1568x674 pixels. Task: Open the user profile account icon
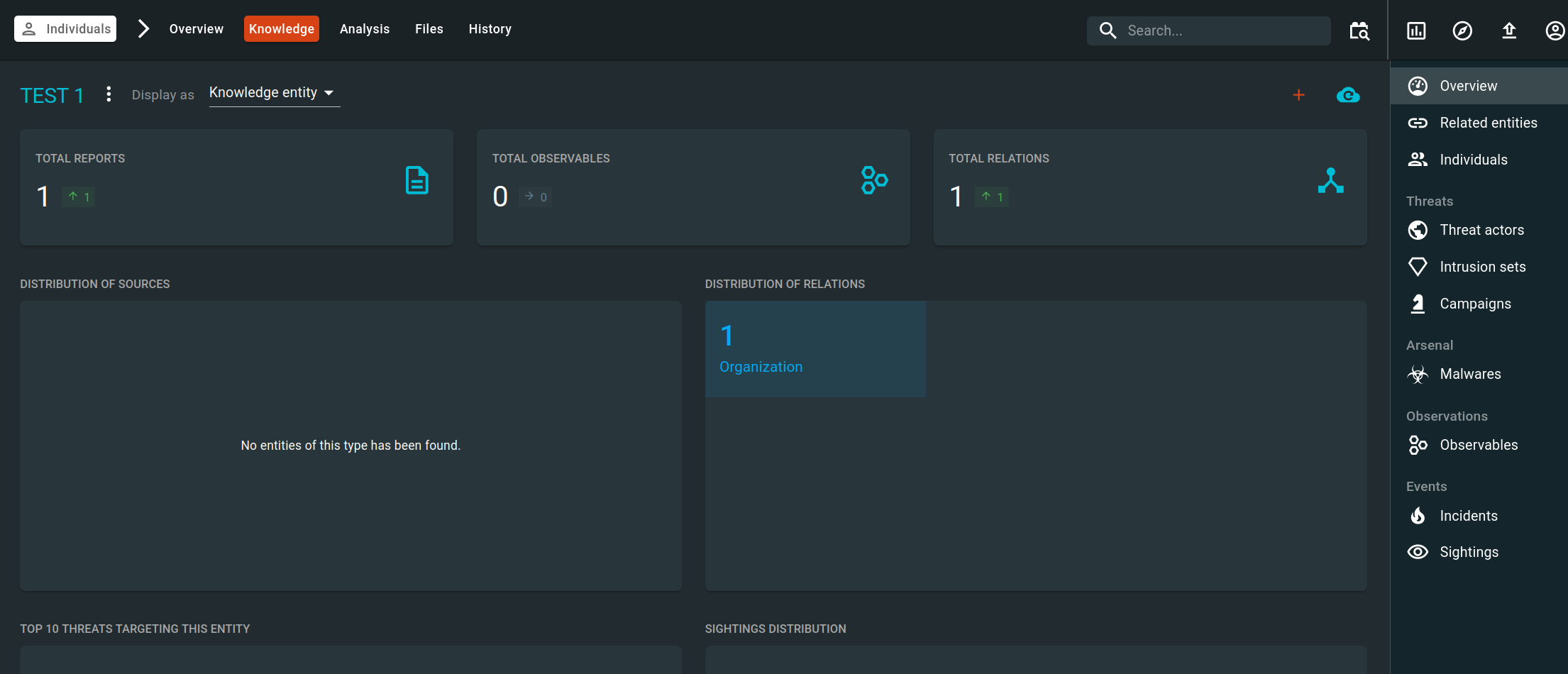[x=1555, y=31]
